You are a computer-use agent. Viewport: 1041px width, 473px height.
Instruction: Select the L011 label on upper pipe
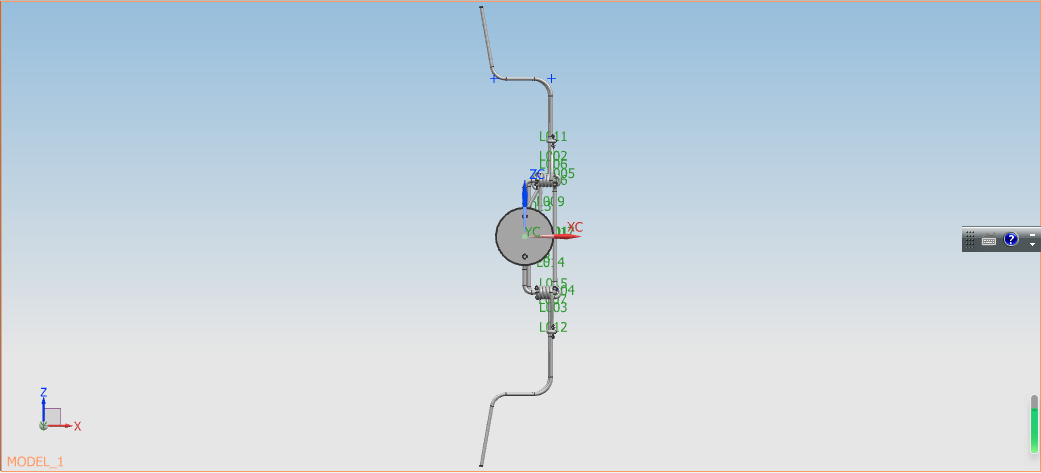[x=553, y=136]
